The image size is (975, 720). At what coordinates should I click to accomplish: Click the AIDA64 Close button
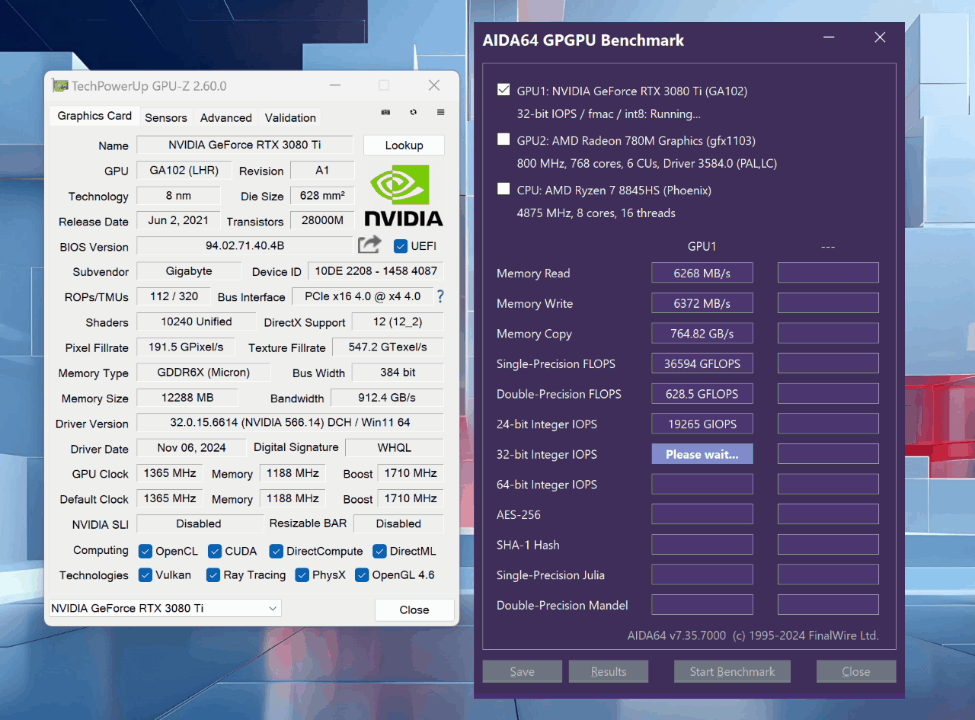click(856, 672)
